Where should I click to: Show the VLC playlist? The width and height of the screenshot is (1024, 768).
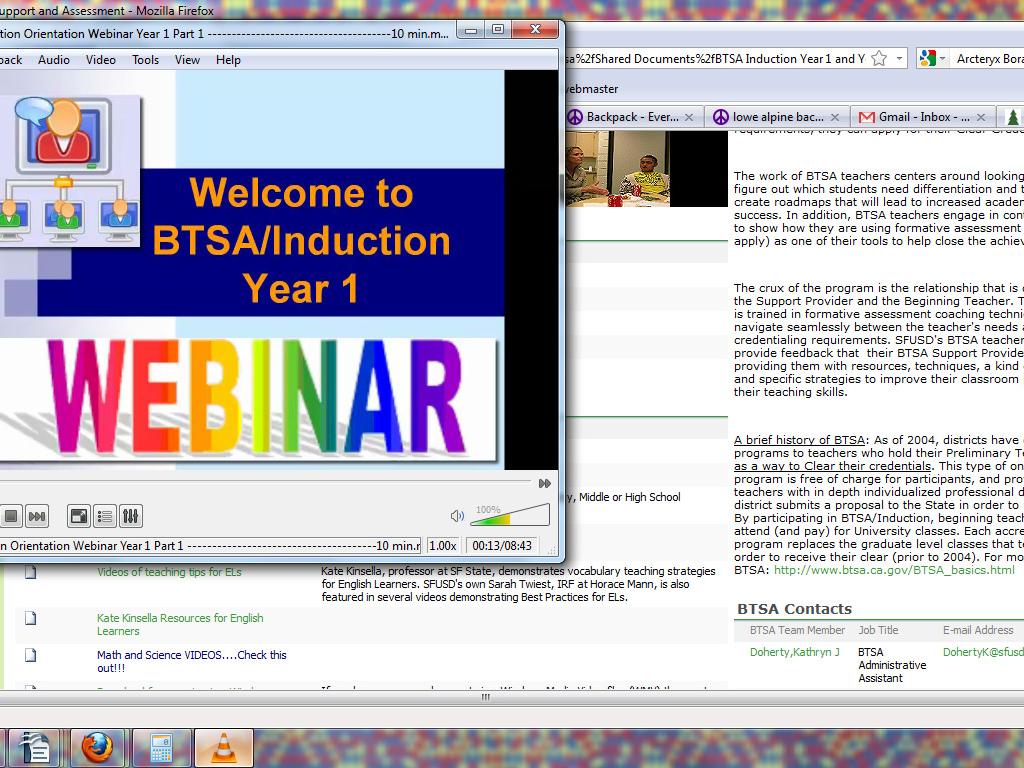(105, 516)
